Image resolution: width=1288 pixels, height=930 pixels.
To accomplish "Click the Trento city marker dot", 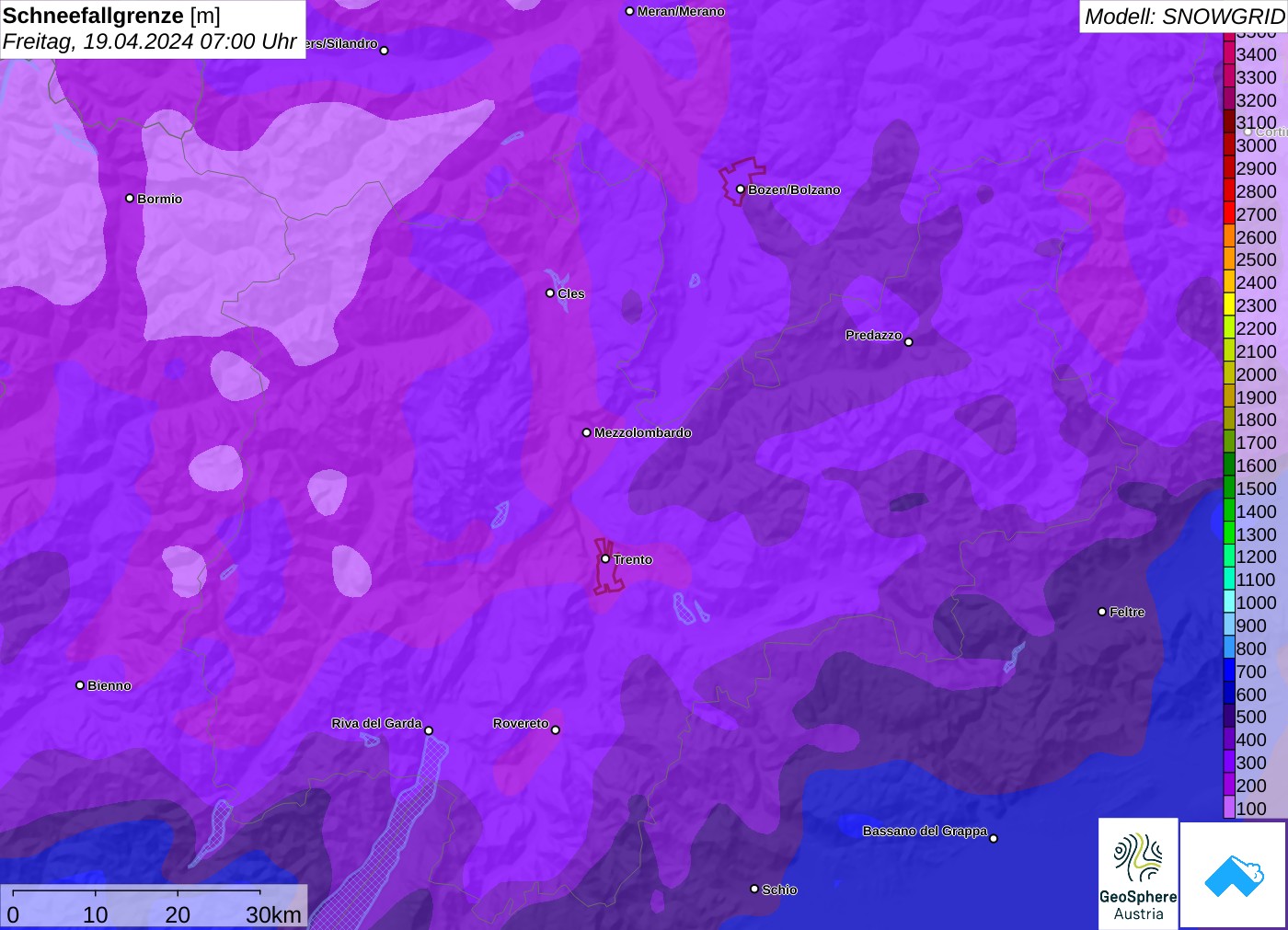I will pyautogui.click(x=605, y=558).
